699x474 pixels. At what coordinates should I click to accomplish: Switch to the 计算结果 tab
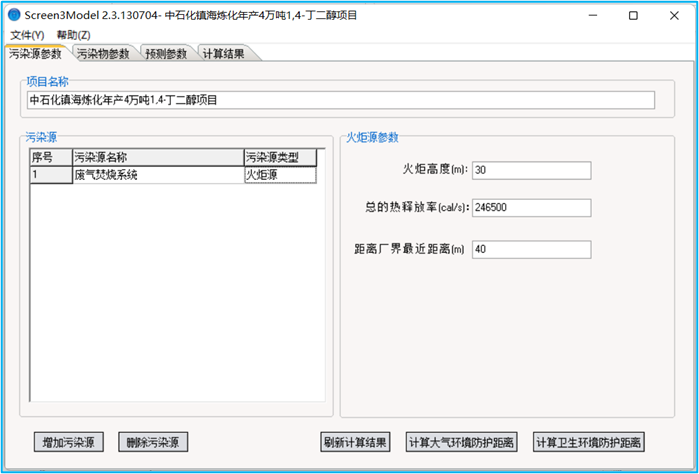pyautogui.click(x=223, y=54)
